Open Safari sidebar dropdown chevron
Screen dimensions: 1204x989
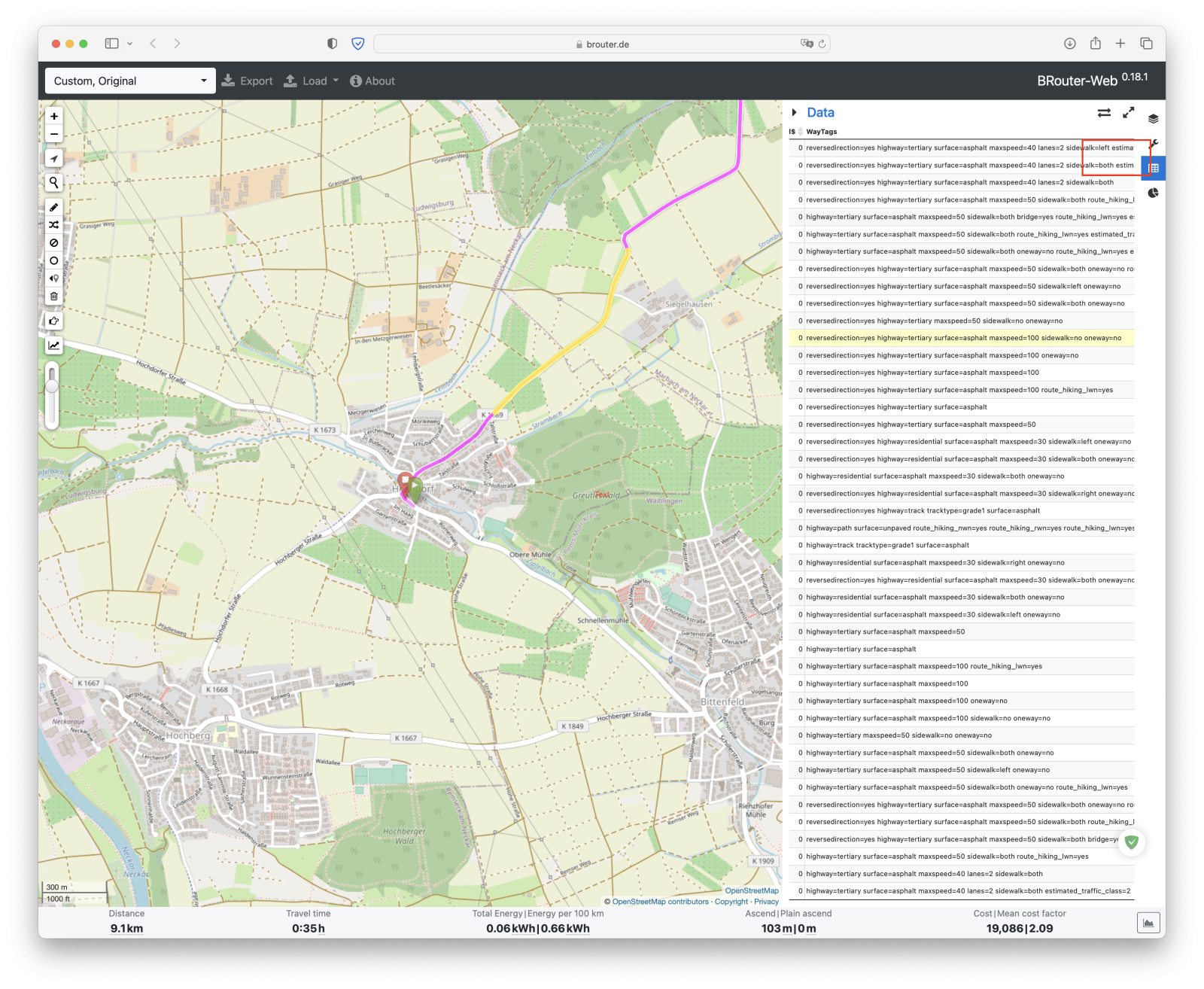point(129,44)
